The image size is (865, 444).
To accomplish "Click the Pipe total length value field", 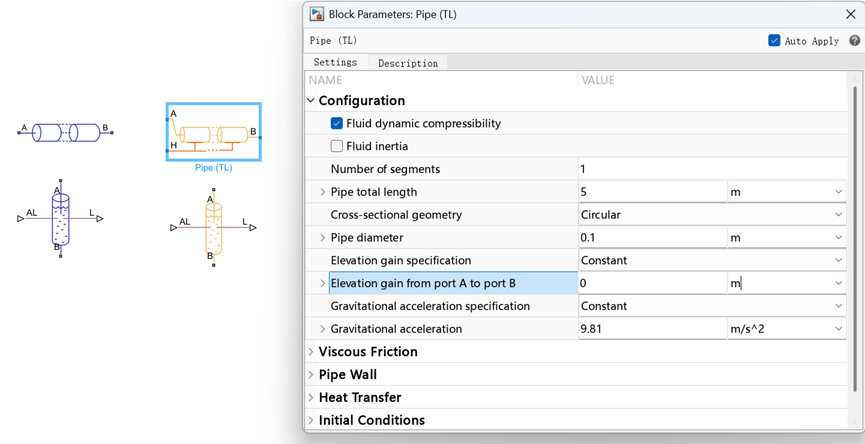I will tap(653, 192).
